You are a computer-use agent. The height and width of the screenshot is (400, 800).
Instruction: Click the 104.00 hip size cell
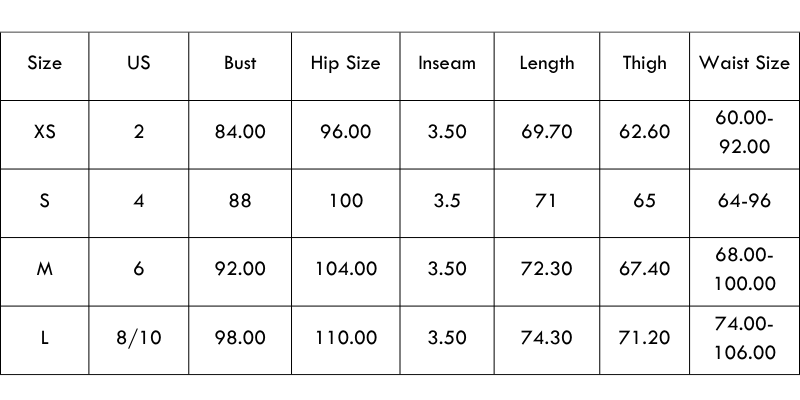coord(346,270)
